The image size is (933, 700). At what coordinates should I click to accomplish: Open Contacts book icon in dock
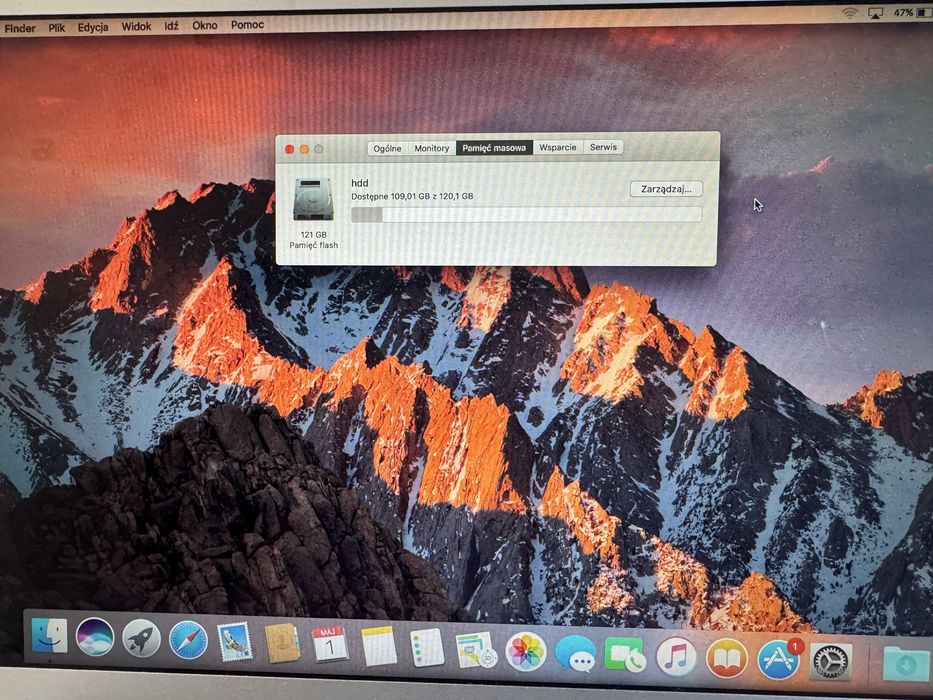(x=282, y=643)
